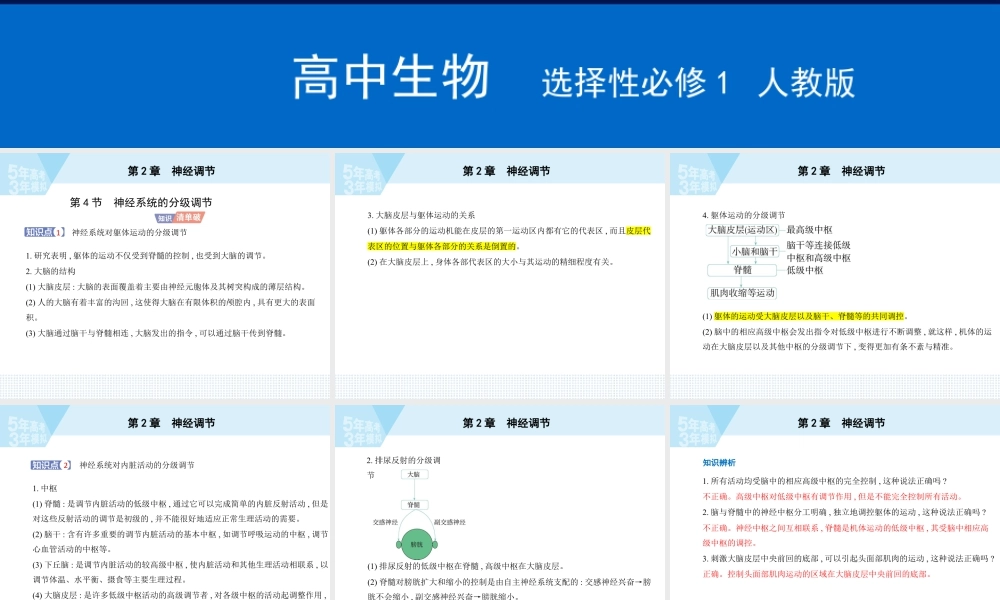Select the slide headed 4. 躯体运动的分级调节
Image resolution: width=1000 pixels, height=600 pixels.
[x=835, y=275]
